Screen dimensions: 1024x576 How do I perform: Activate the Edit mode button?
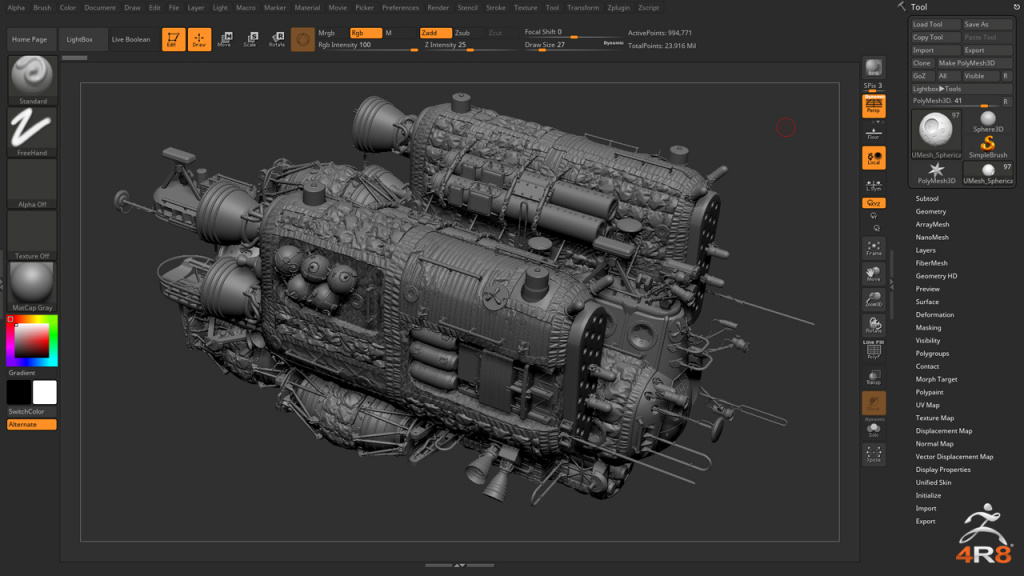click(x=173, y=39)
